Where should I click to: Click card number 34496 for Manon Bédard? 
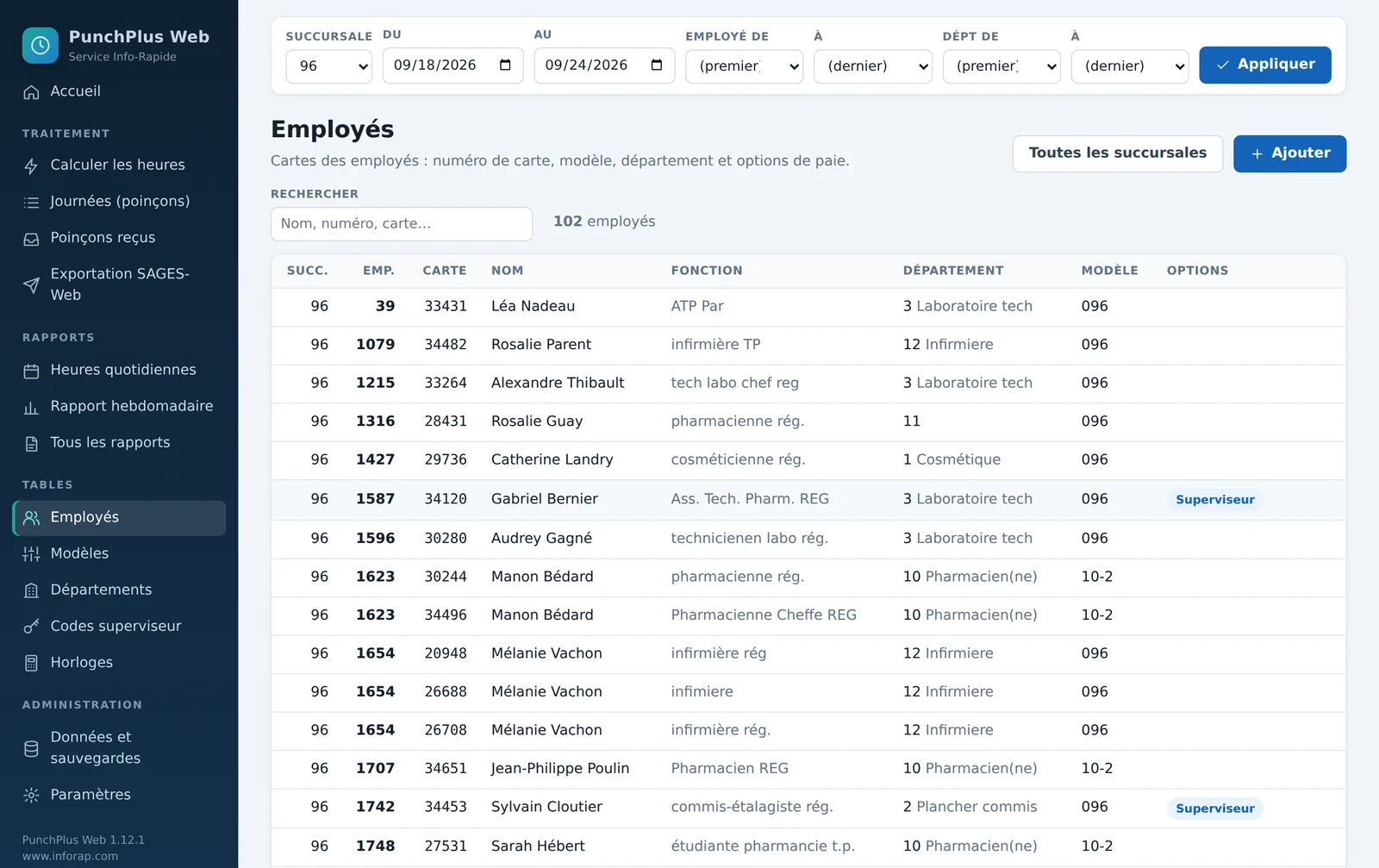(x=446, y=615)
